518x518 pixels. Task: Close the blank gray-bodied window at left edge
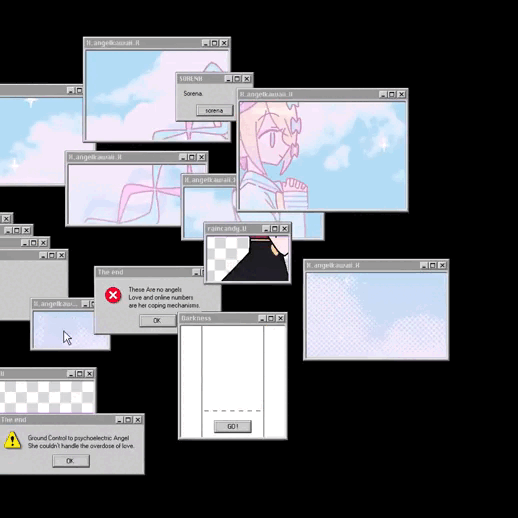[61, 255]
